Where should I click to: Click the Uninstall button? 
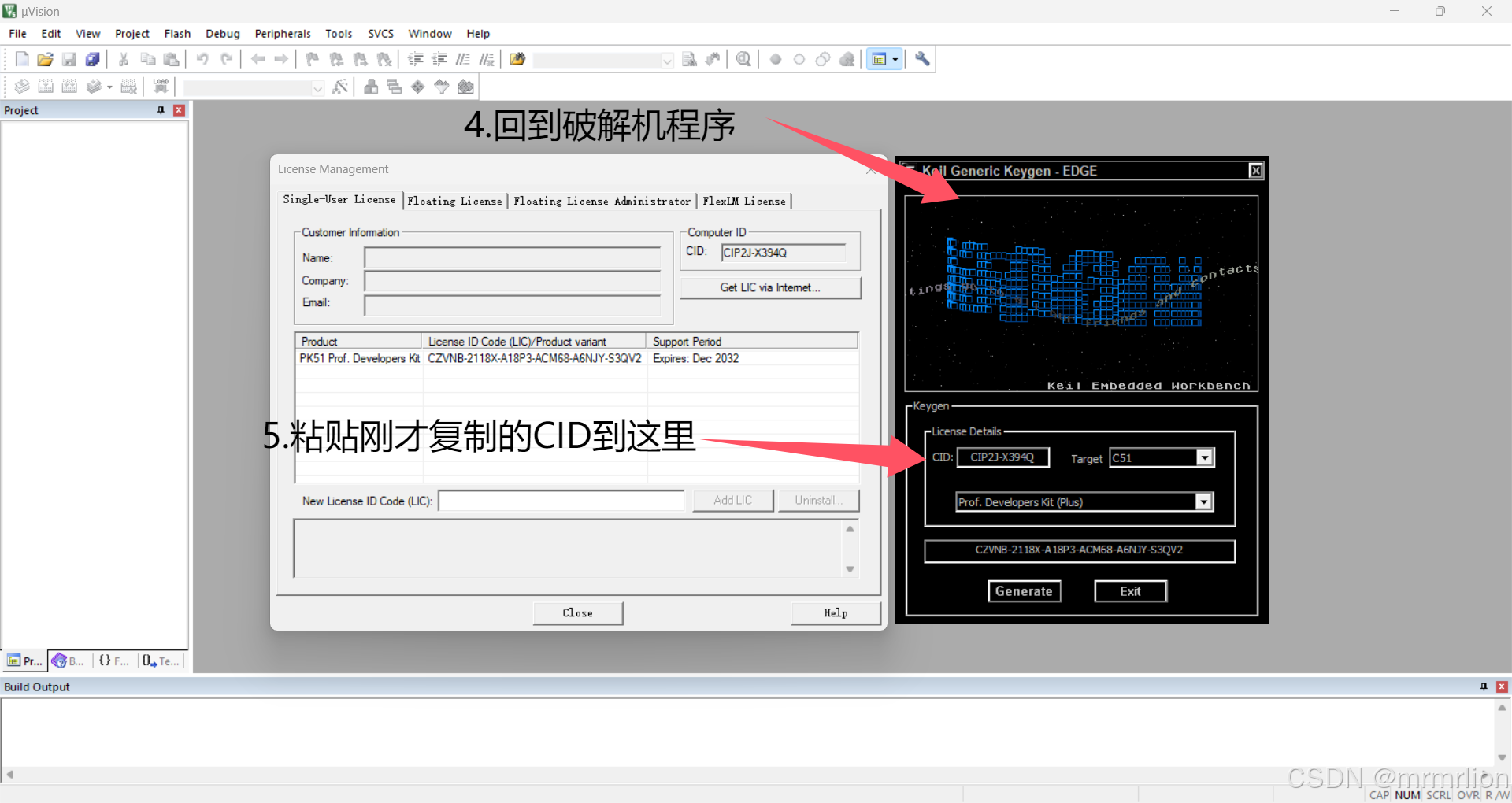tap(818, 501)
